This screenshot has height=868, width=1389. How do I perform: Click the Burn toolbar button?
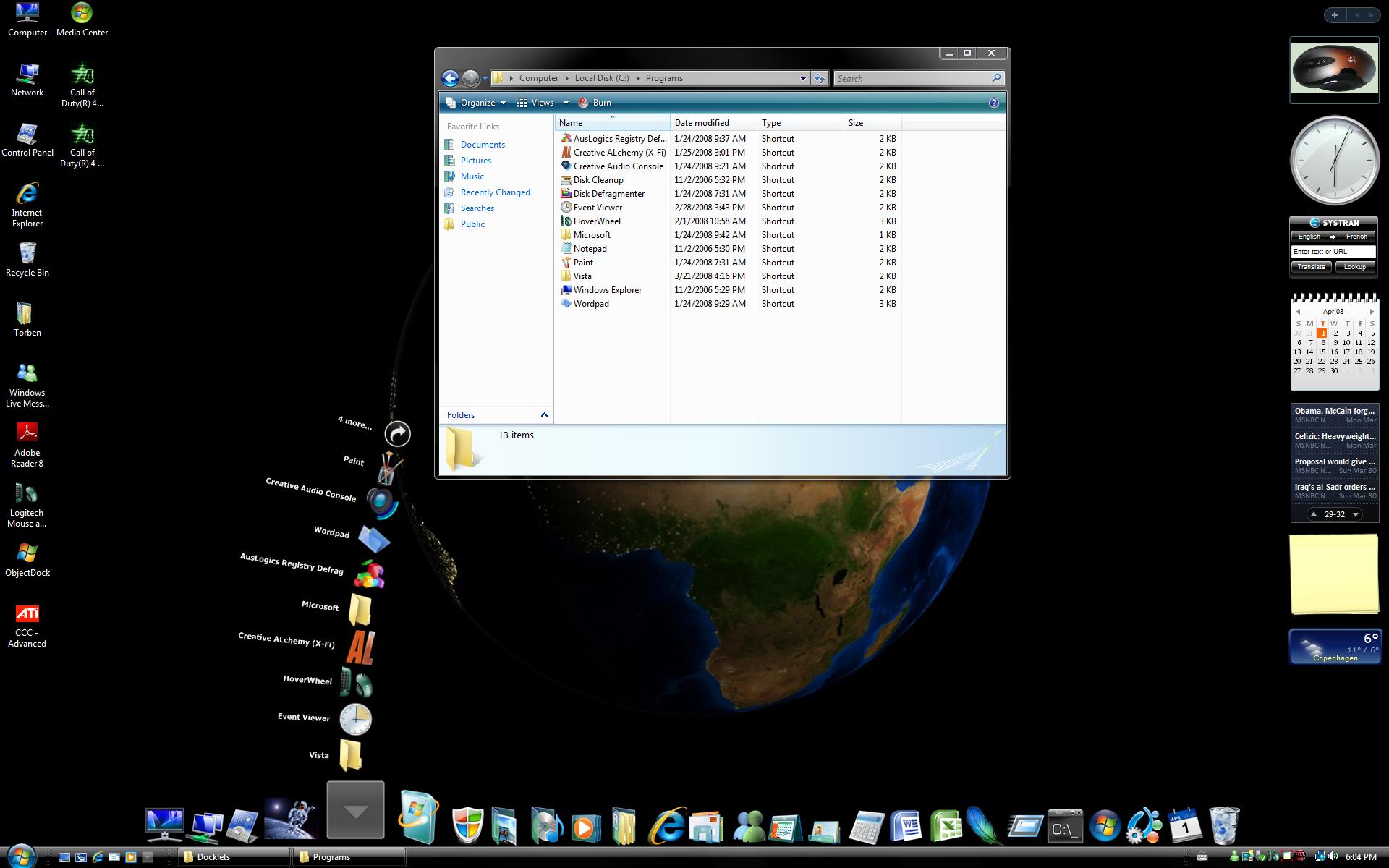[x=595, y=103]
